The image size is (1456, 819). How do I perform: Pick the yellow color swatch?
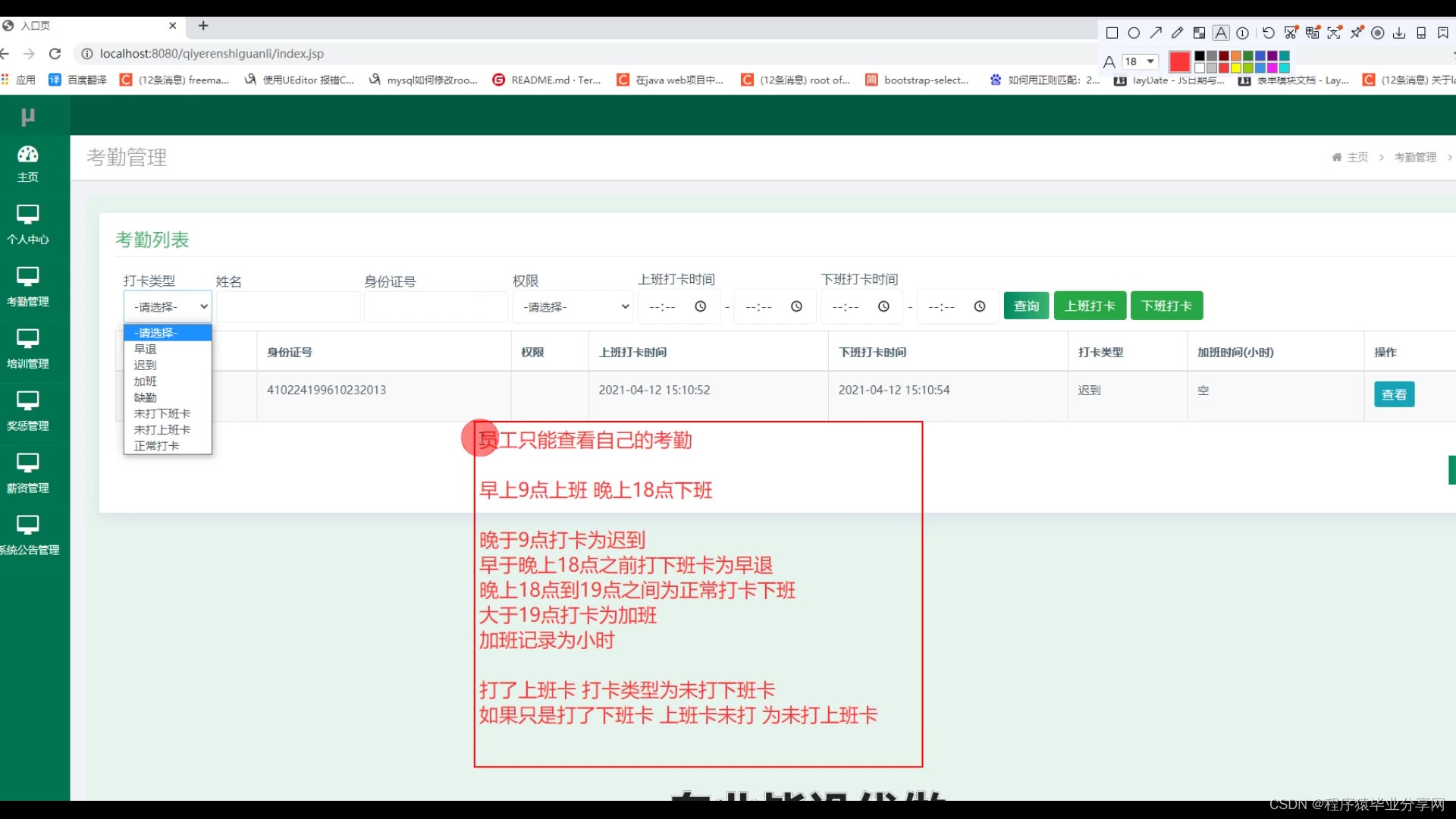[1236, 68]
